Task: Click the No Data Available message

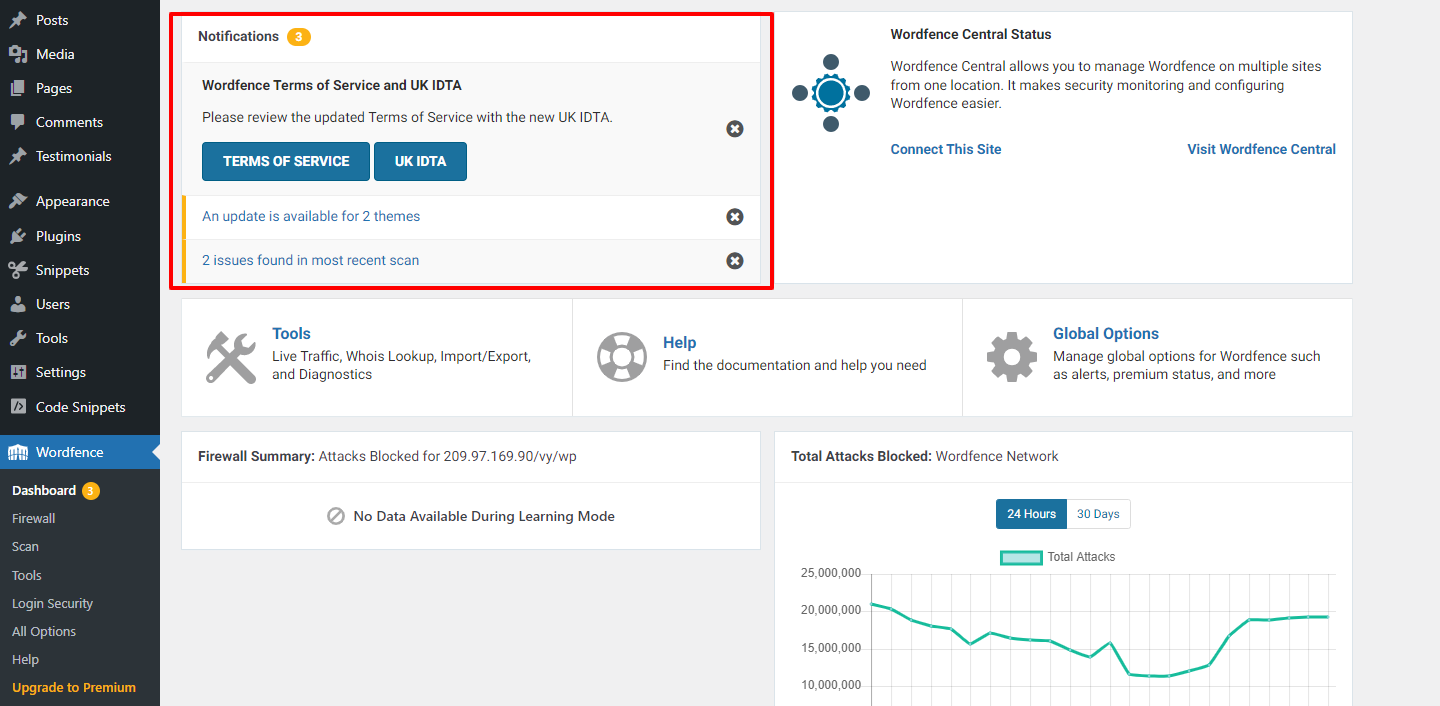Action: (x=471, y=517)
